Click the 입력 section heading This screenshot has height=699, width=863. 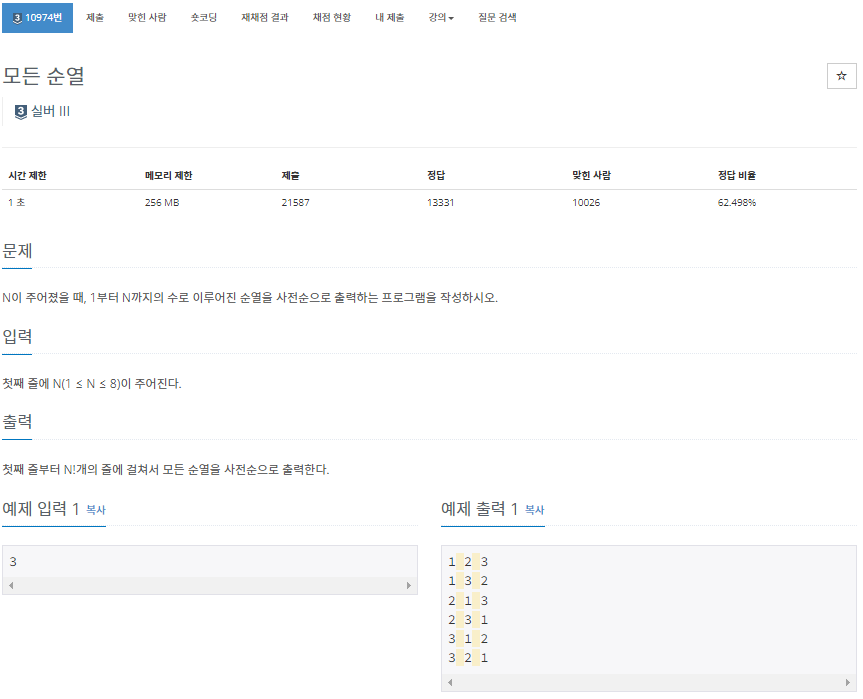[17, 336]
